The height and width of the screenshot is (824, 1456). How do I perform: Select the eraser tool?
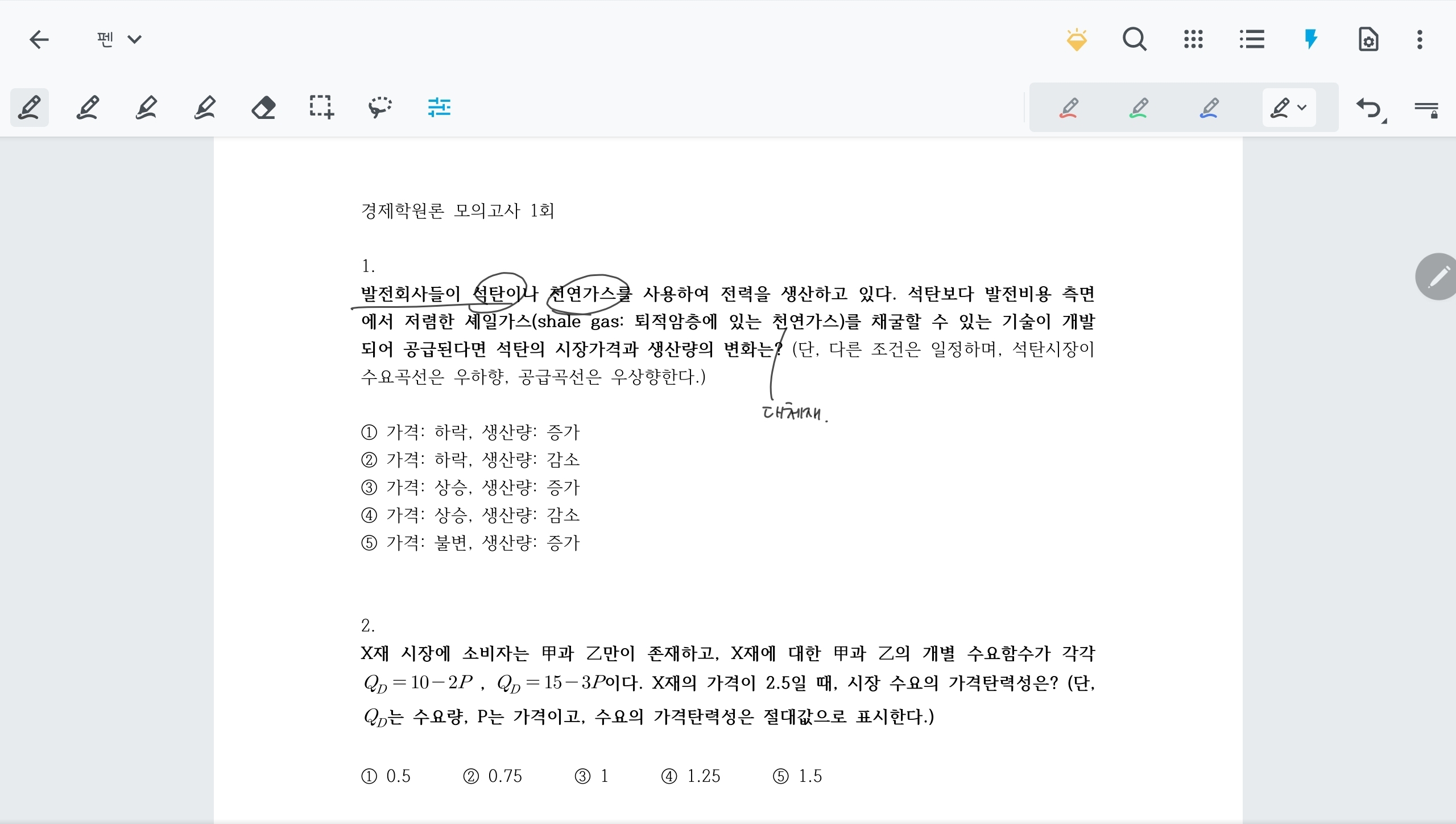pyautogui.click(x=263, y=107)
